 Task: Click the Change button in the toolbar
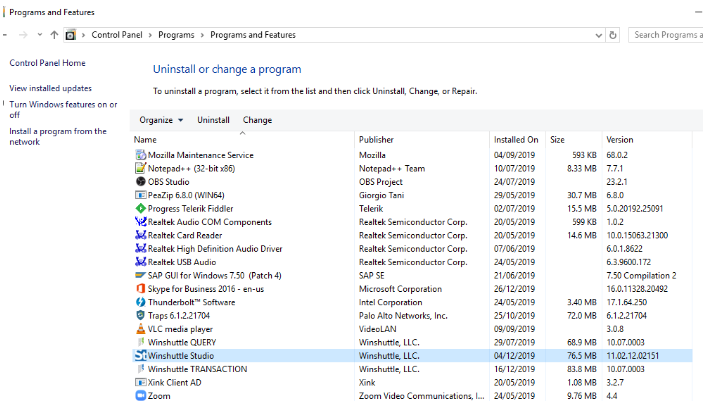click(x=257, y=120)
